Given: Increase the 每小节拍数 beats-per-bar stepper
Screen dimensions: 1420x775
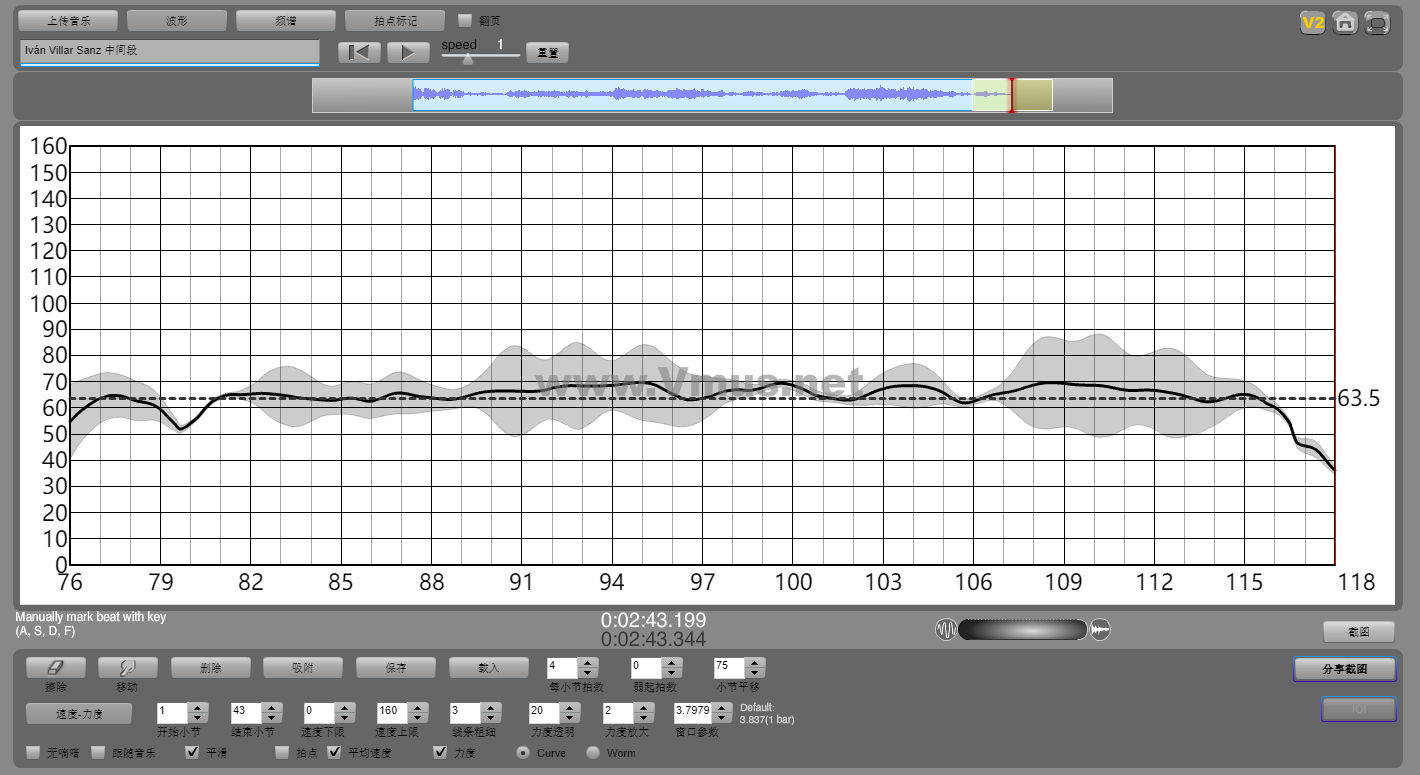Looking at the screenshot, I should 588,662.
